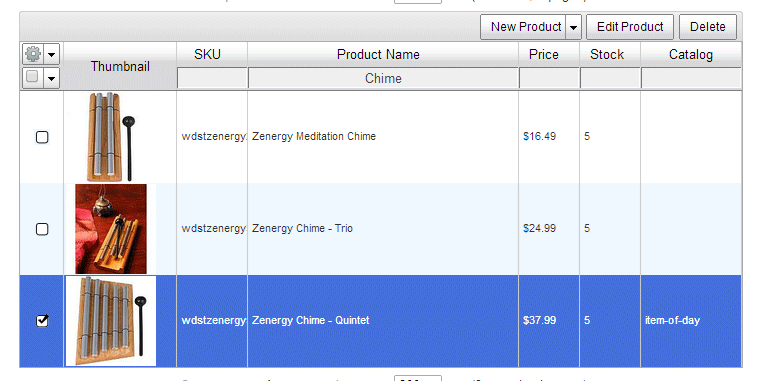Open the Zenergy Meditation Chime thumbnail
The image size is (758, 381).
[111, 137]
